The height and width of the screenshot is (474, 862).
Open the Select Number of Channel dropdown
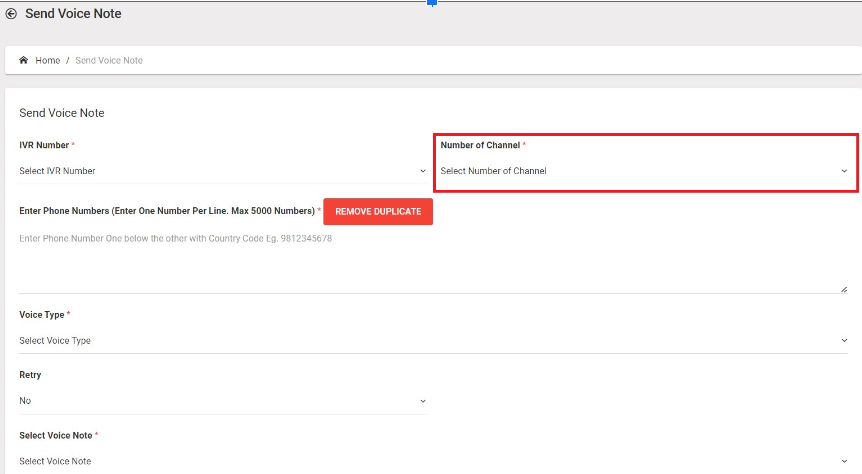(644, 171)
